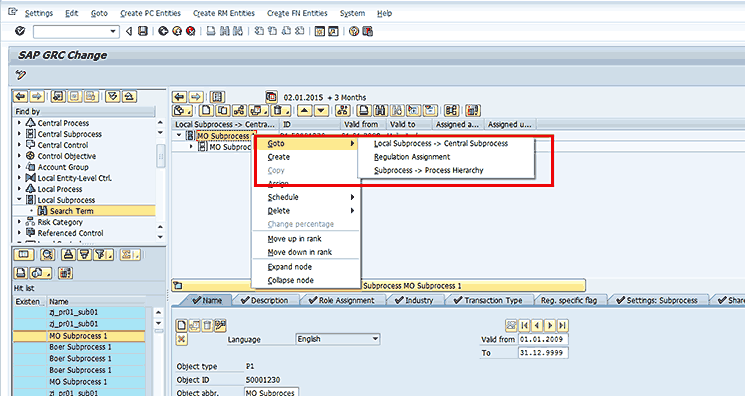745x396 pixels.
Task: Click the Valid from date field 01.01.2009
Action: (543, 339)
